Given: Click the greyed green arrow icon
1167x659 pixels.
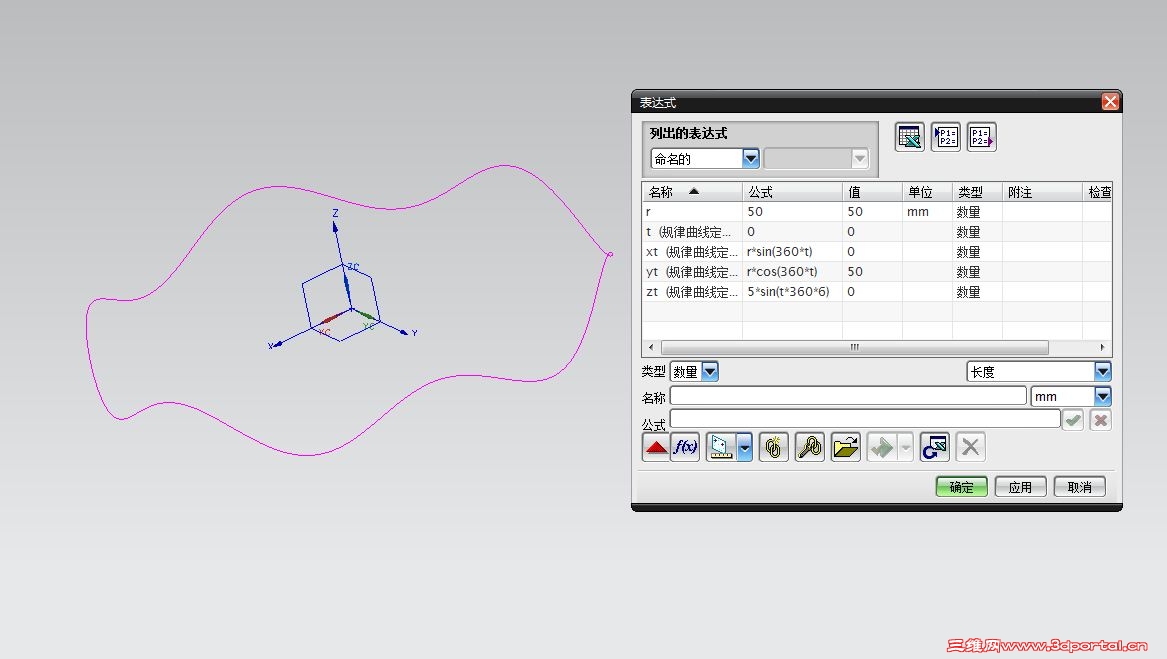Looking at the screenshot, I should [882, 448].
